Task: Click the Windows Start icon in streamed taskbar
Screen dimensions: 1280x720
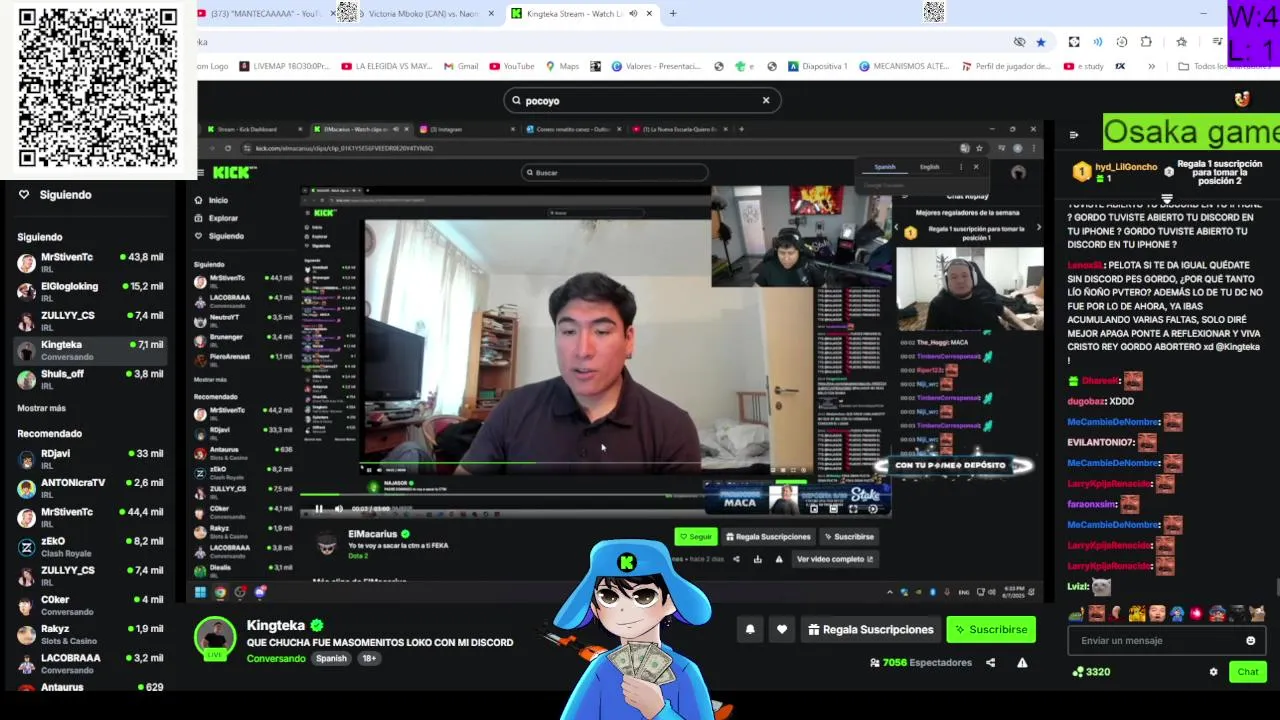Action: coord(200,592)
